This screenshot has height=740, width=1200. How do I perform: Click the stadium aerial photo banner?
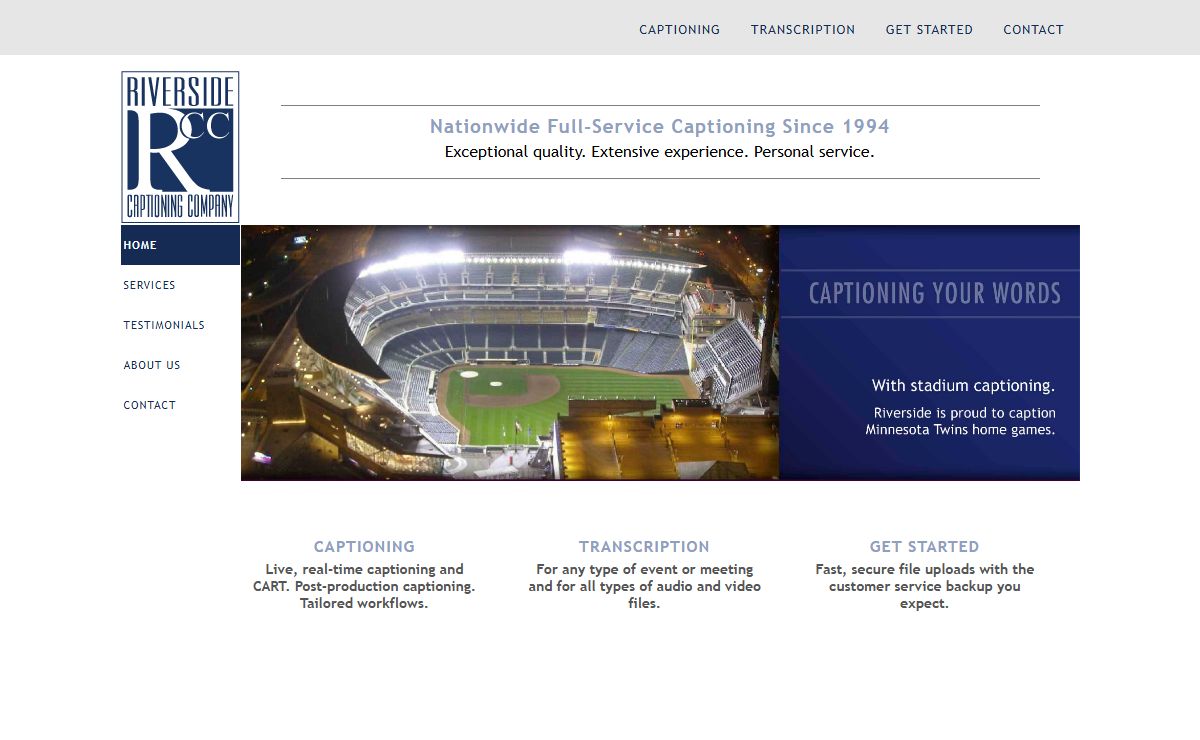(510, 352)
